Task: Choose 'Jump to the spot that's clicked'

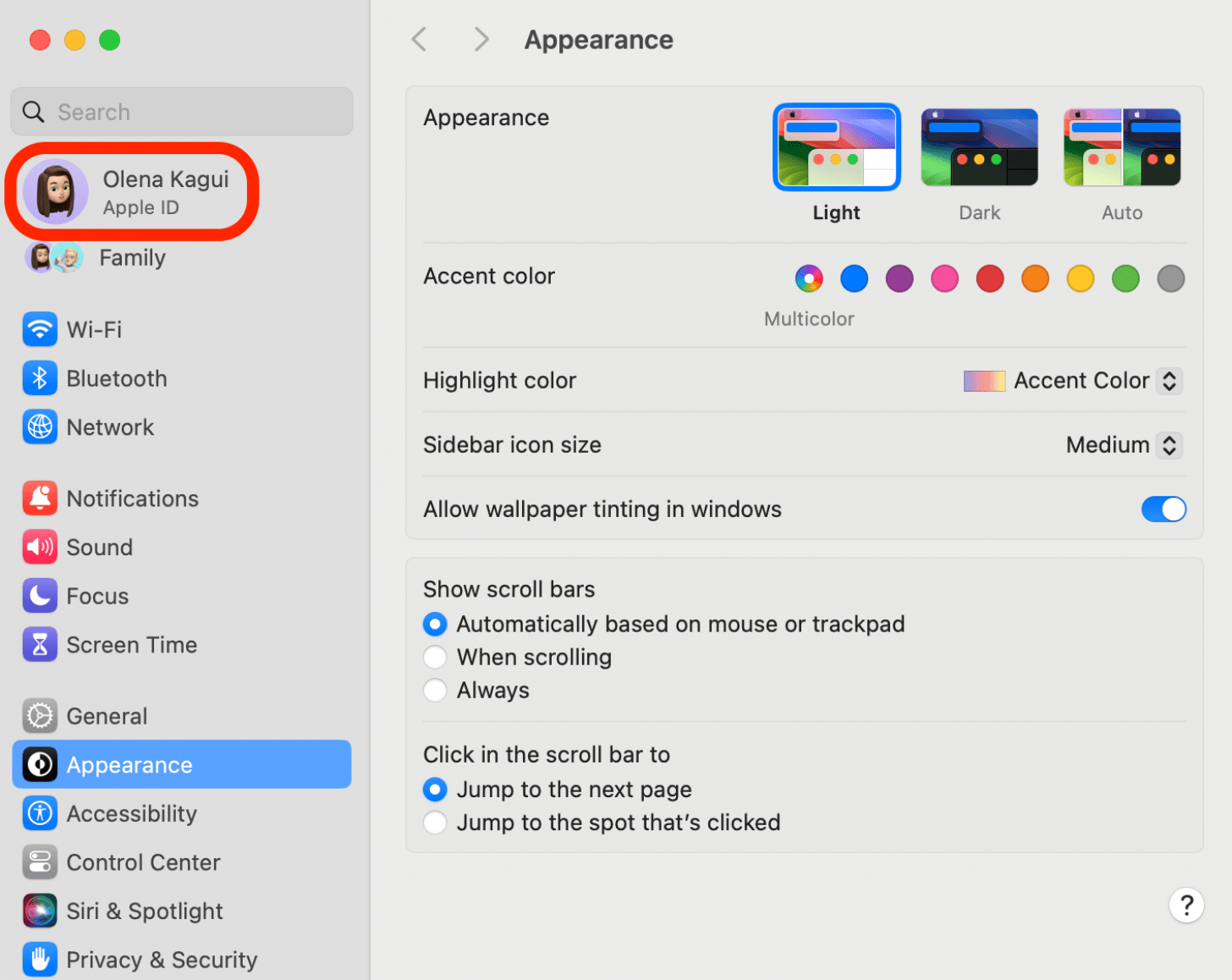Action: click(435, 823)
